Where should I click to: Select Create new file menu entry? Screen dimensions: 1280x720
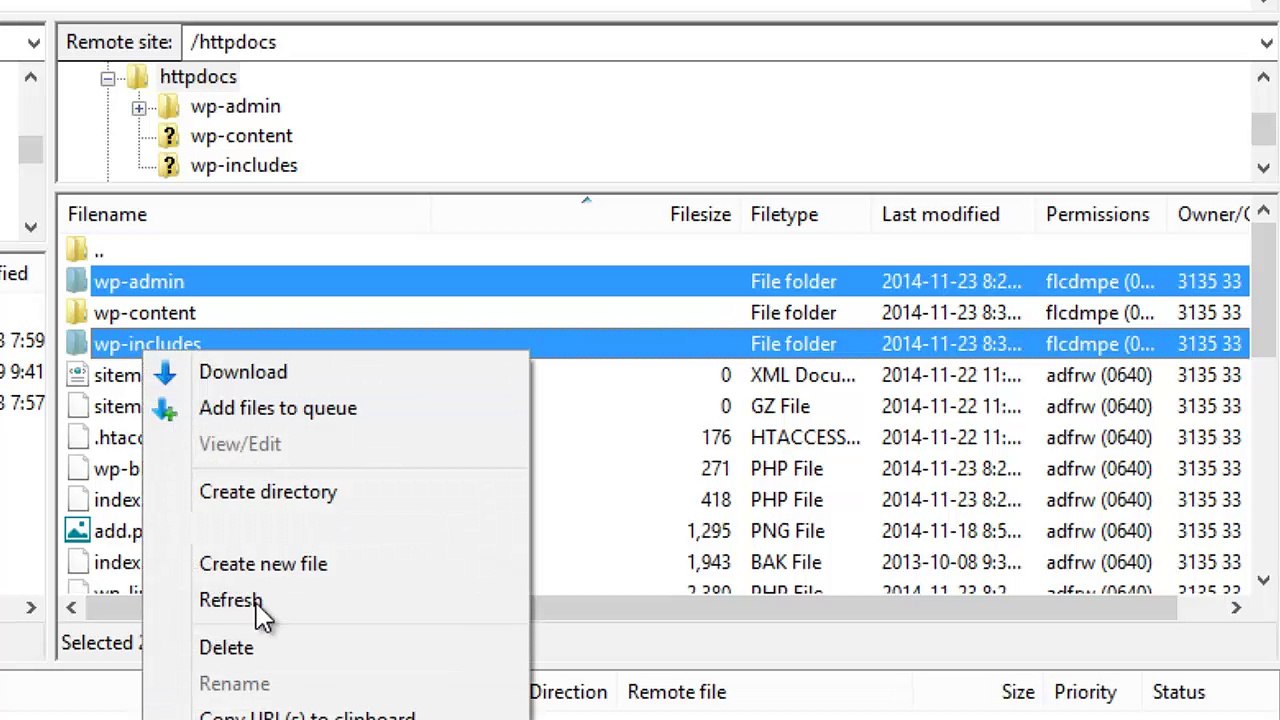tap(263, 564)
